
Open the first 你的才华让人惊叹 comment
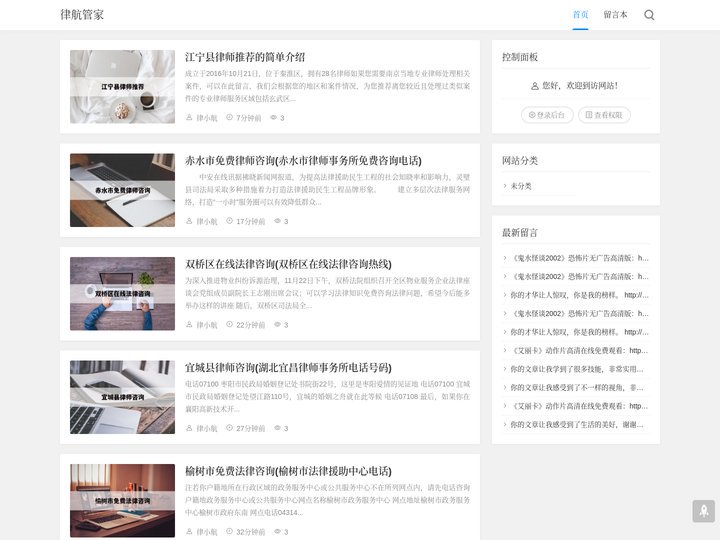coord(579,295)
